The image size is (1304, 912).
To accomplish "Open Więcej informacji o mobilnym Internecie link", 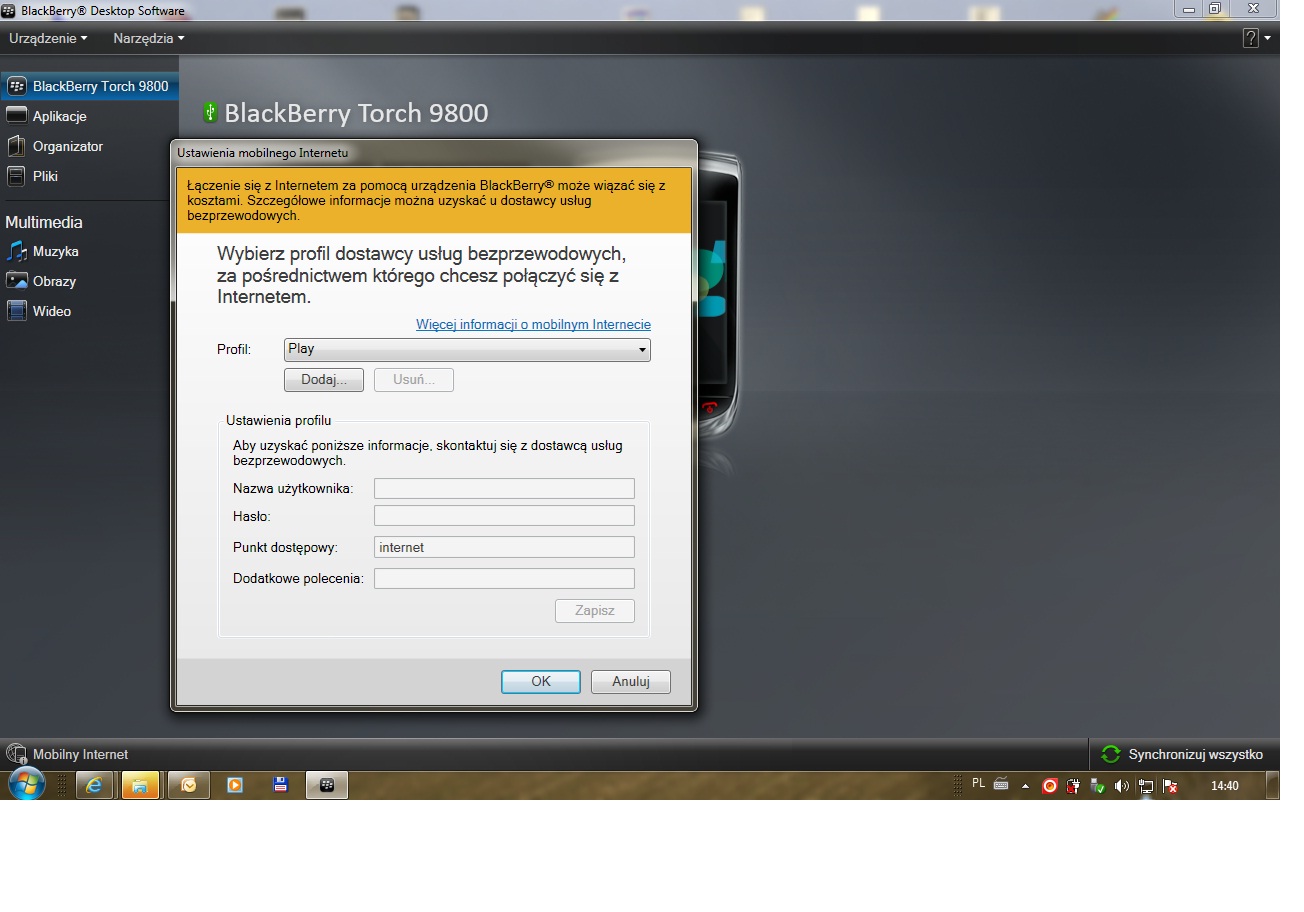I will coord(532,324).
